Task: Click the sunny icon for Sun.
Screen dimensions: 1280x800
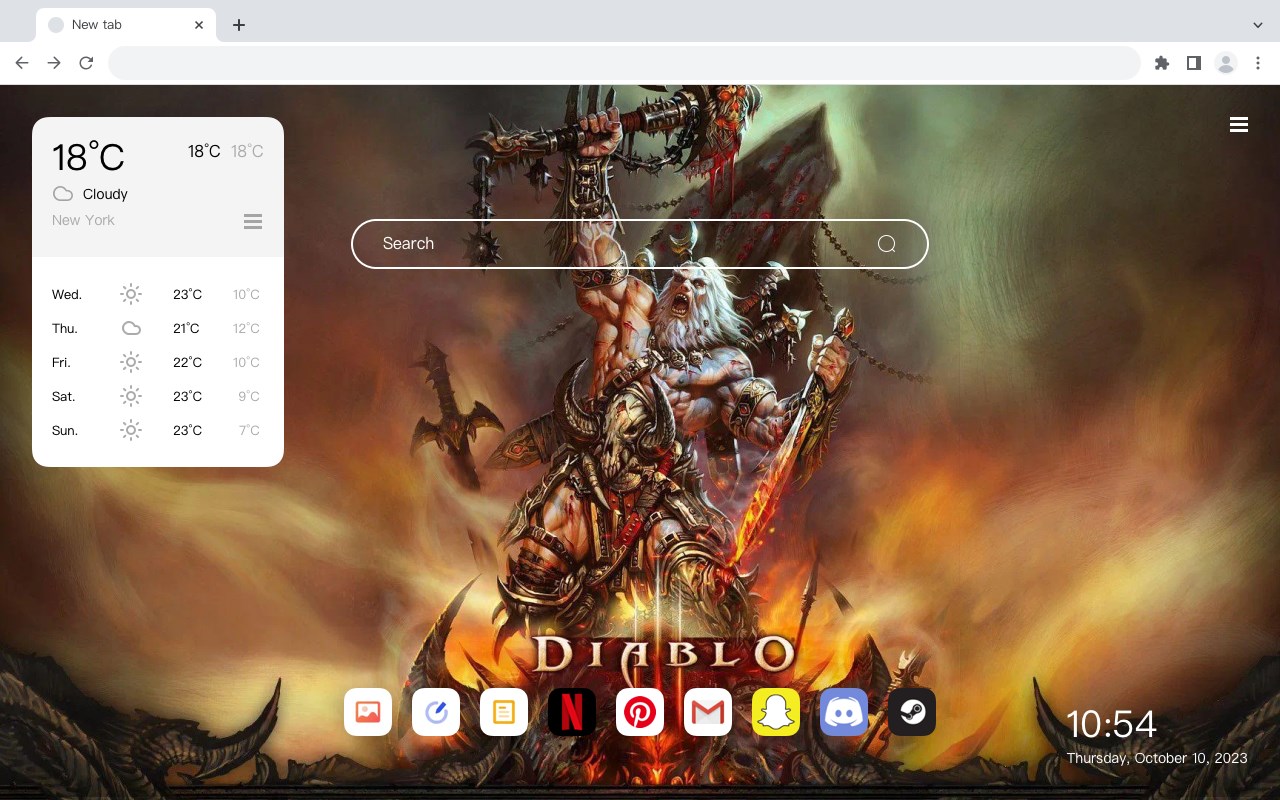Action: [131, 430]
